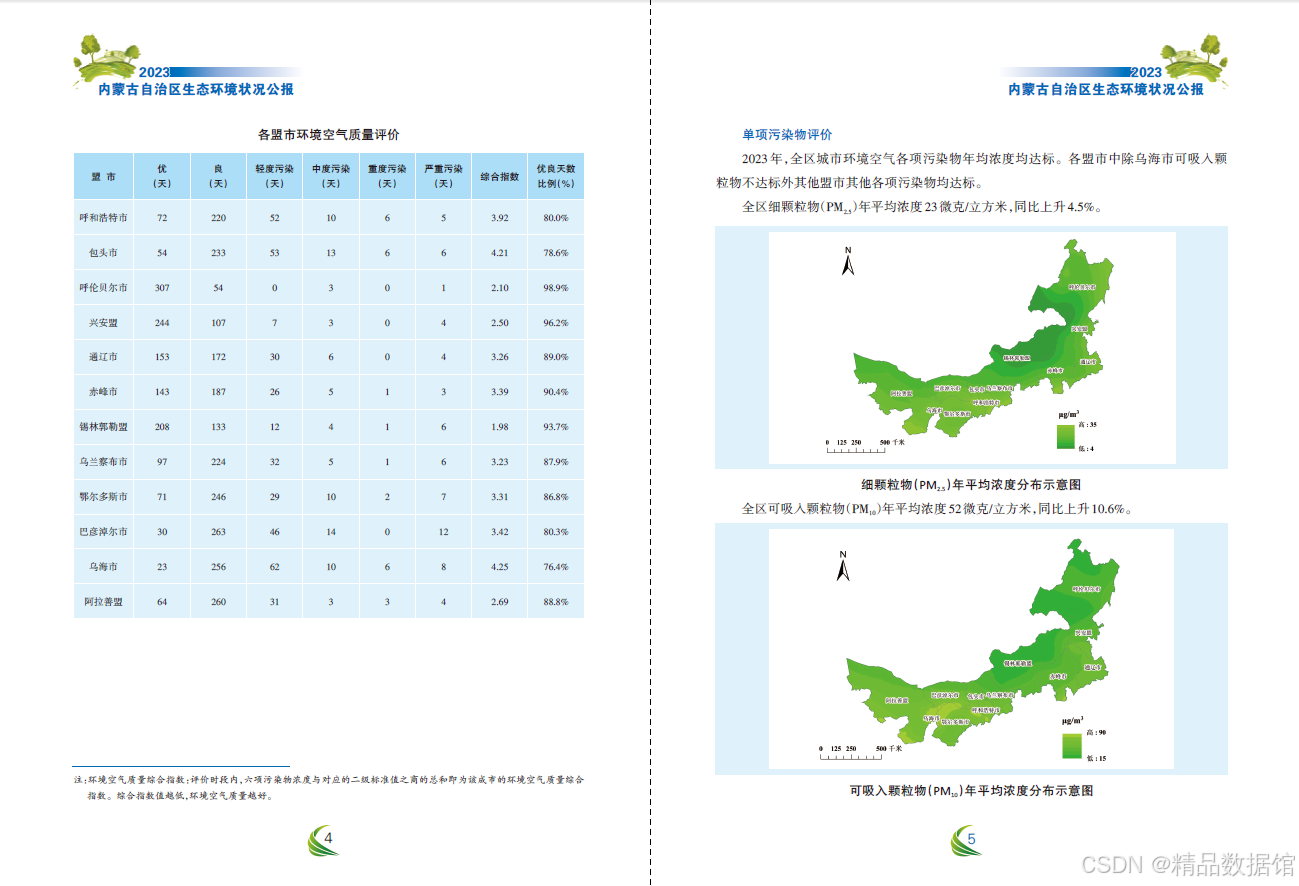Click the 赤峰市 row label
This screenshot has height=886, width=1299.
point(103,392)
